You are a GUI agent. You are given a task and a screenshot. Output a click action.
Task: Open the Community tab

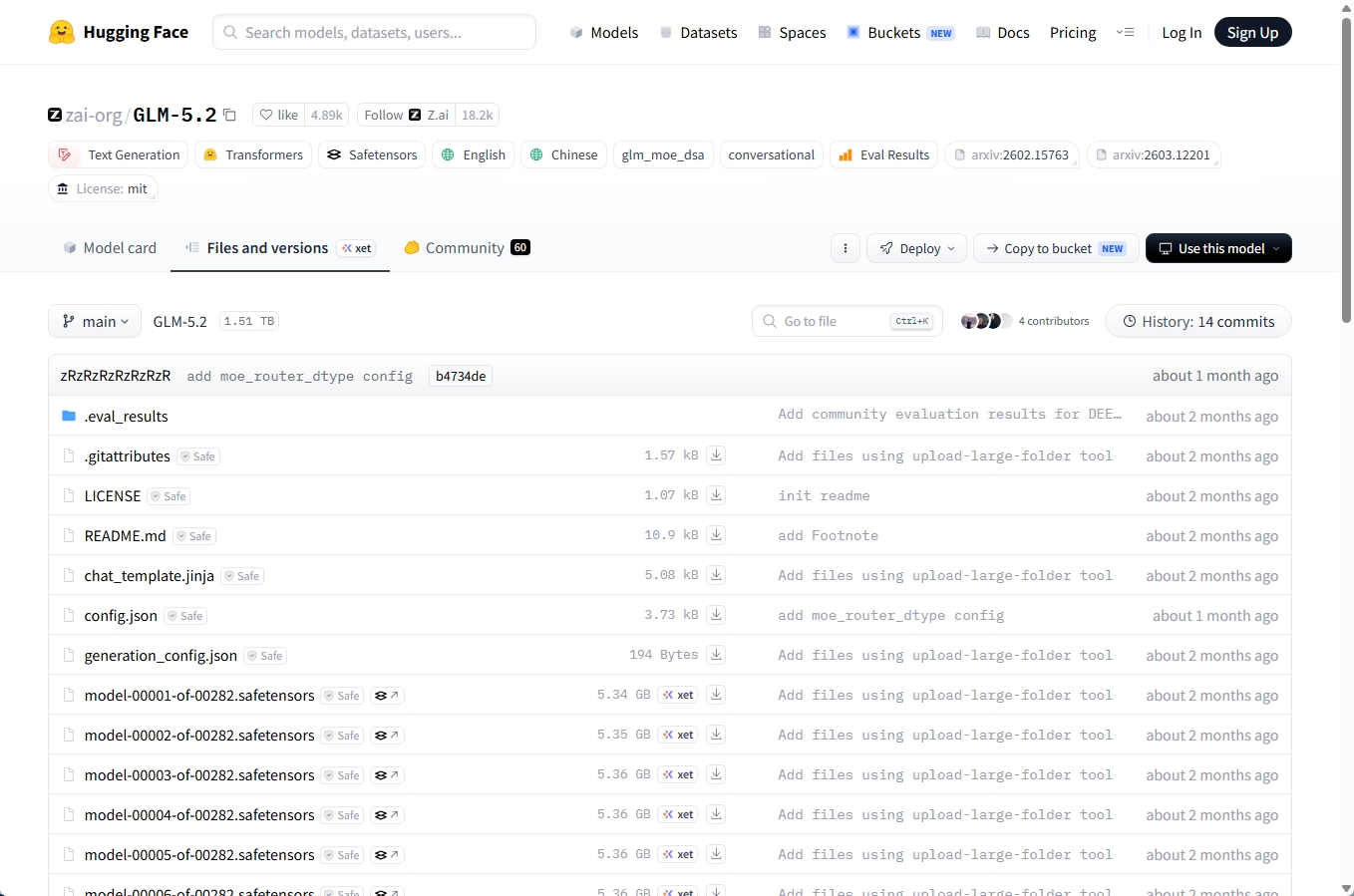coord(467,248)
